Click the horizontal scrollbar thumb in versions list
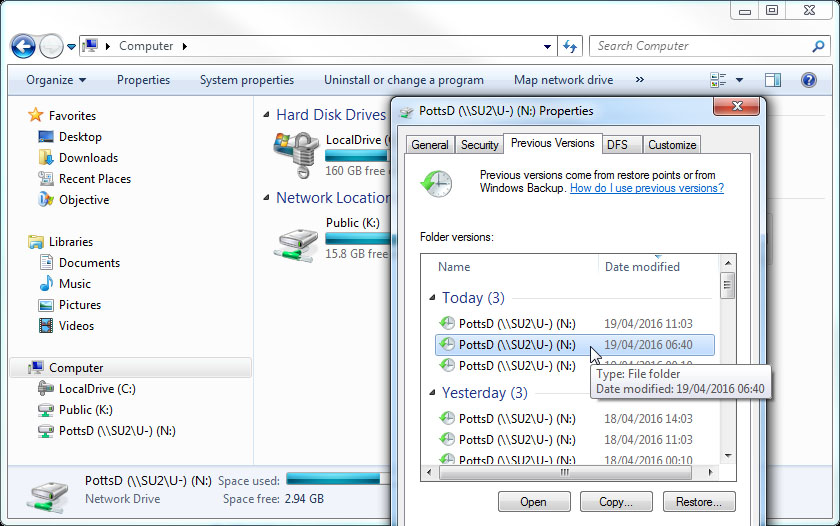Viewport: 840px width, 526px height. 565,472
